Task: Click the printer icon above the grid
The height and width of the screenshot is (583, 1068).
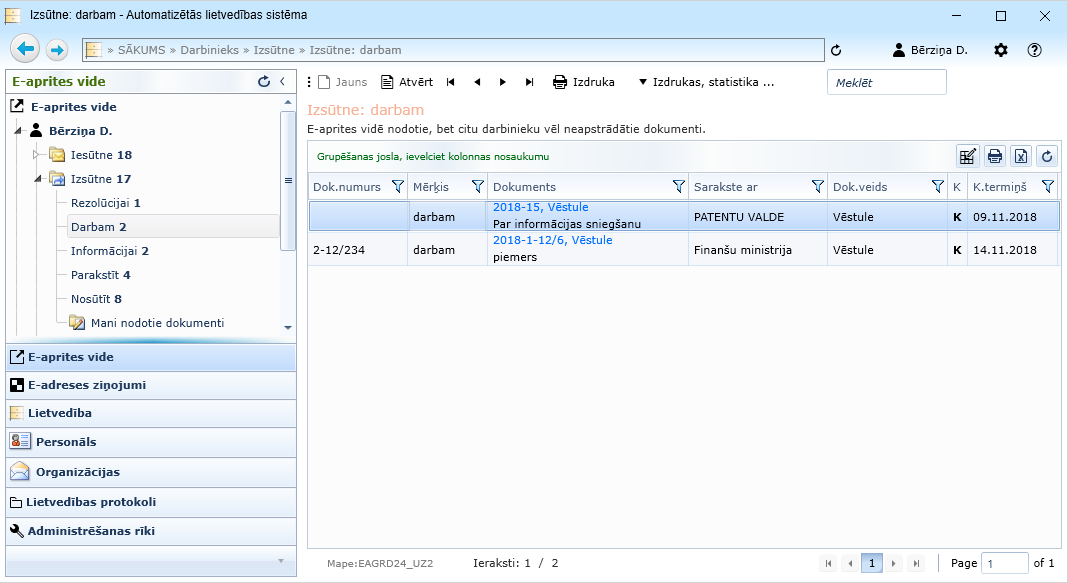Action: coord(995,155)
